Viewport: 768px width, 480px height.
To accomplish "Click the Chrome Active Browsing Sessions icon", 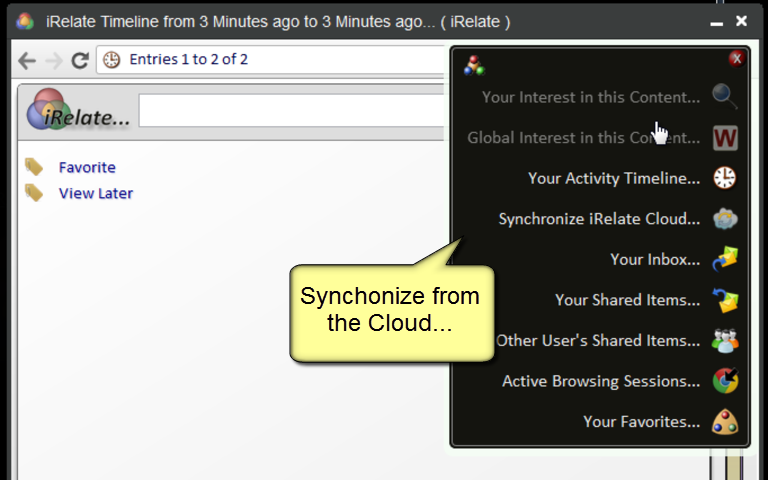I will (725, 381).
